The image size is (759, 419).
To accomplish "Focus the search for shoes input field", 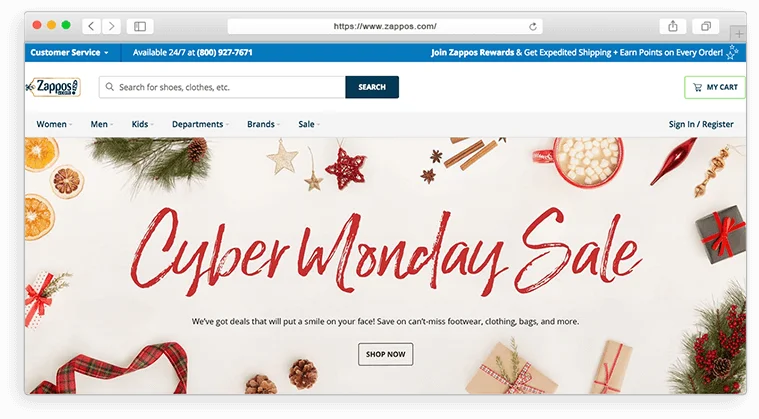I will (222, 87).
